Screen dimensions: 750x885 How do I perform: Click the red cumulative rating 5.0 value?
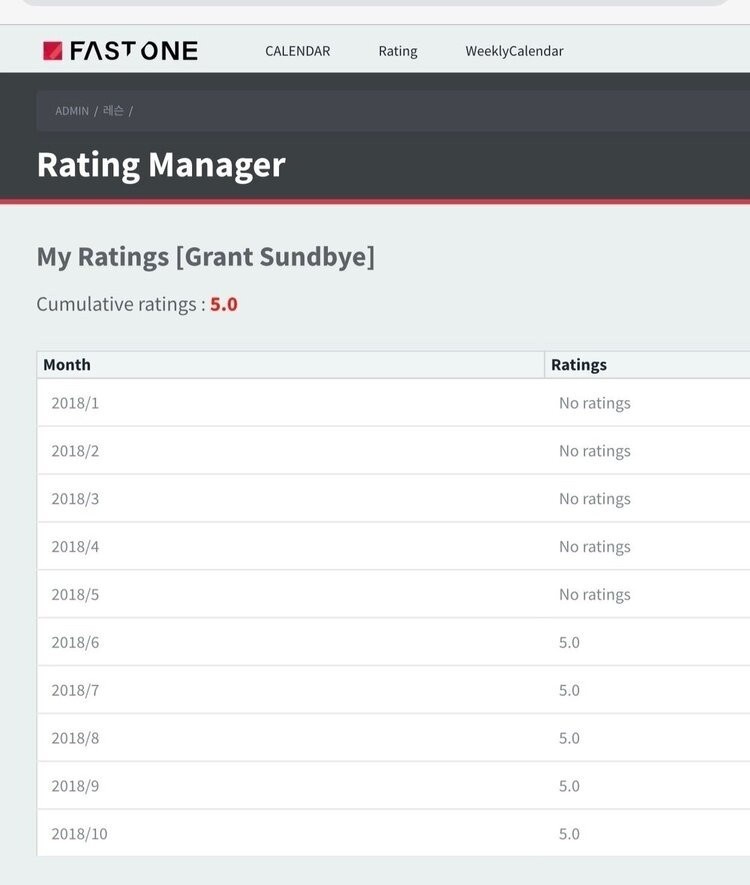[224, 304]
